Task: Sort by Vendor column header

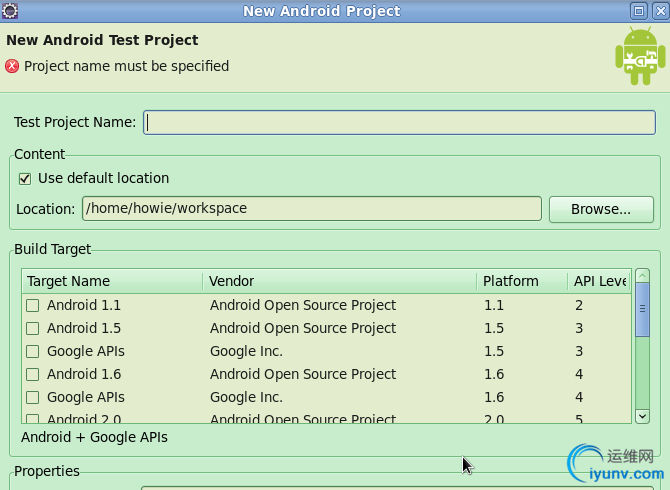Action: (339, 281)
